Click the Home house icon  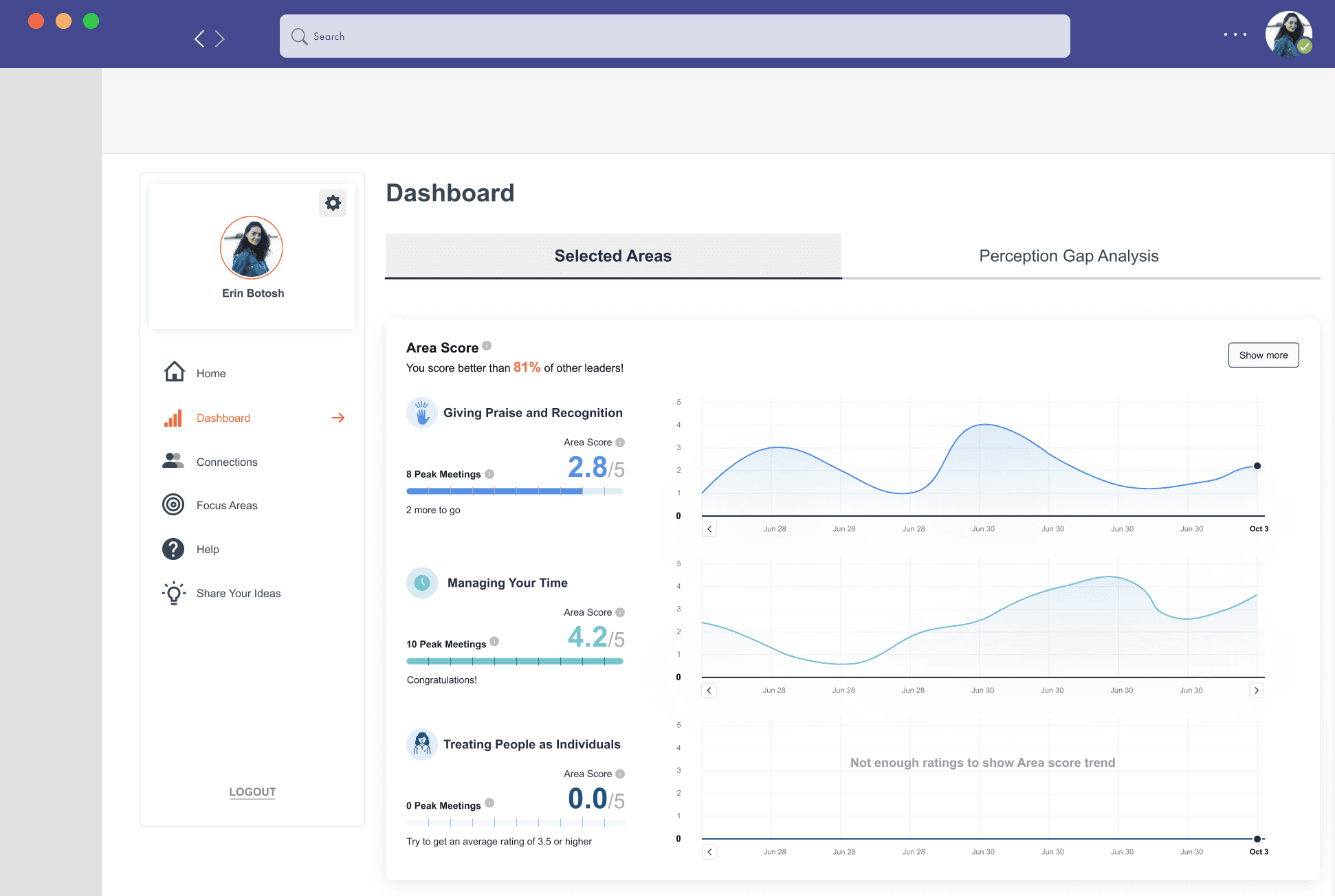[x=175, y=372]
